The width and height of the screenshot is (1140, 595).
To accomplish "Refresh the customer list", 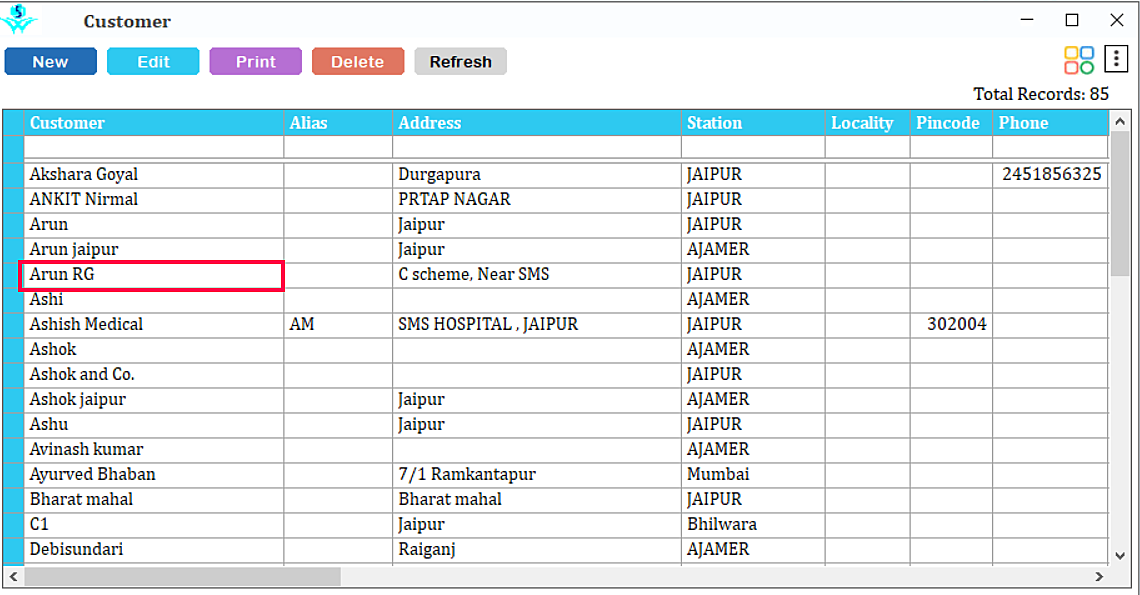I will [x=461, y=62].
